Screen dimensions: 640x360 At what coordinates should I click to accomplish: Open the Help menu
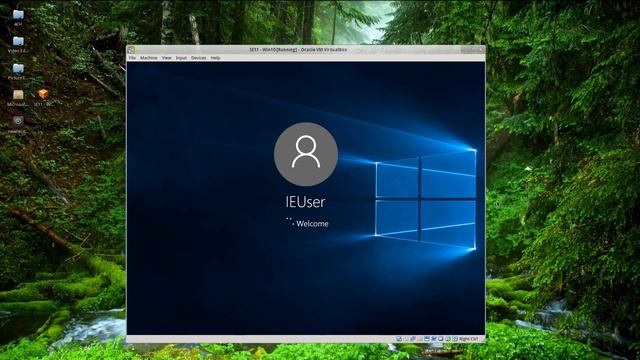tap(216, 58)
